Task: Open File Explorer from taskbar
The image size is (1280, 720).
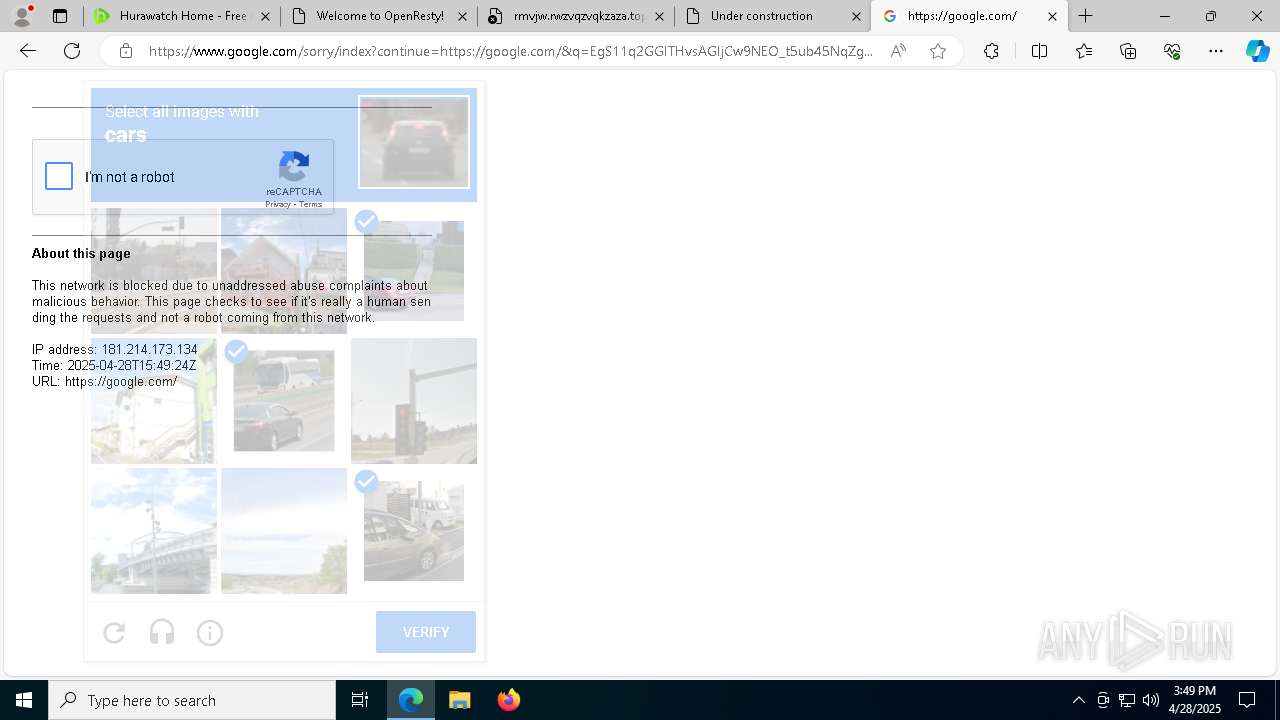Action: [x=459, y=700]
